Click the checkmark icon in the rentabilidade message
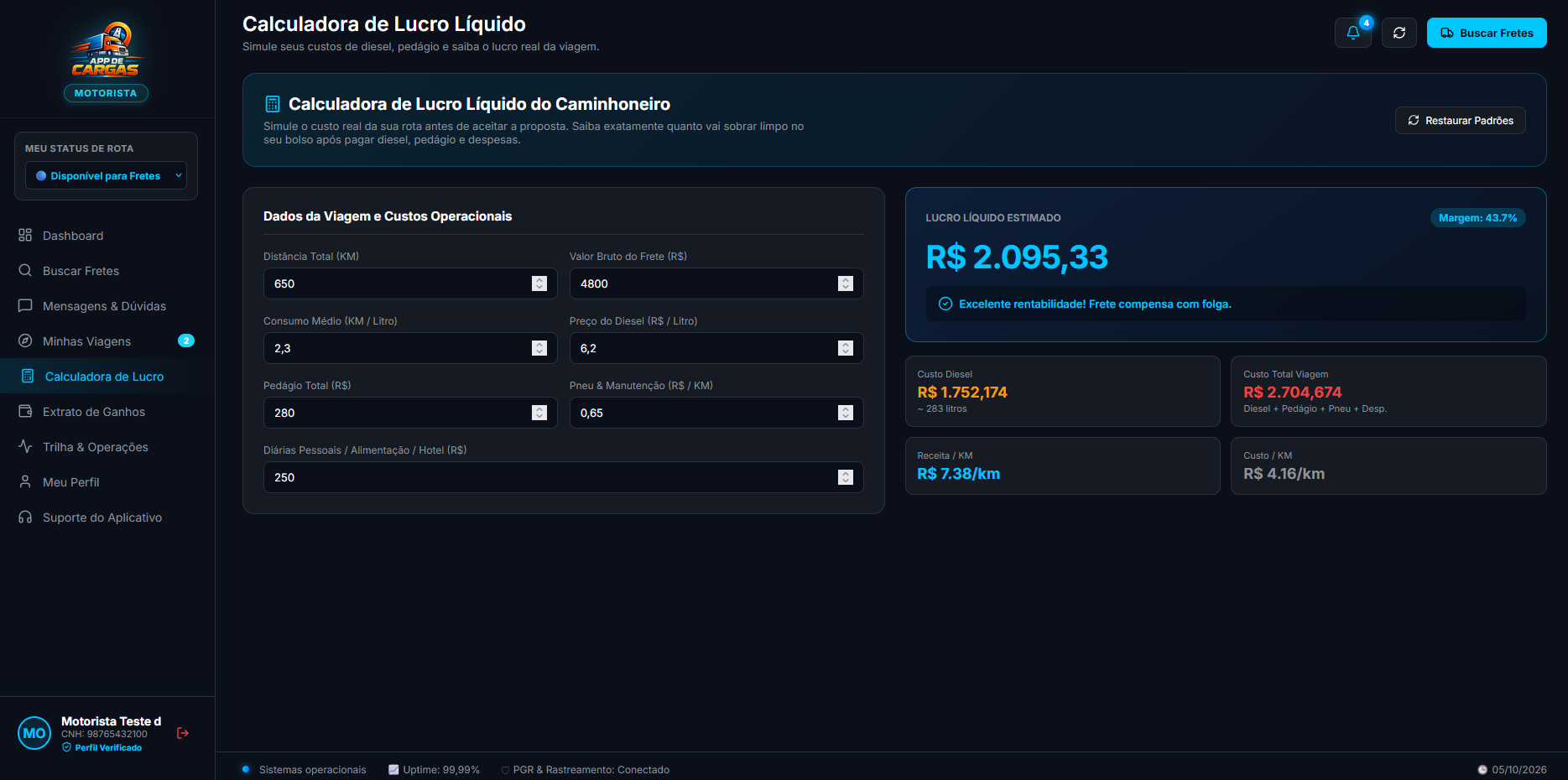Image resolution: width=1568 pixels, height=780 pixels. pos(945,304)
